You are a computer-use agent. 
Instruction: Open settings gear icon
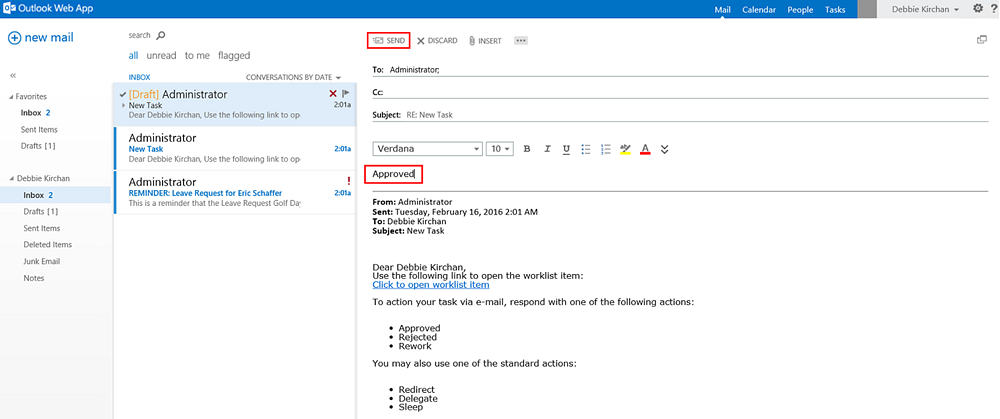(978, 9)
